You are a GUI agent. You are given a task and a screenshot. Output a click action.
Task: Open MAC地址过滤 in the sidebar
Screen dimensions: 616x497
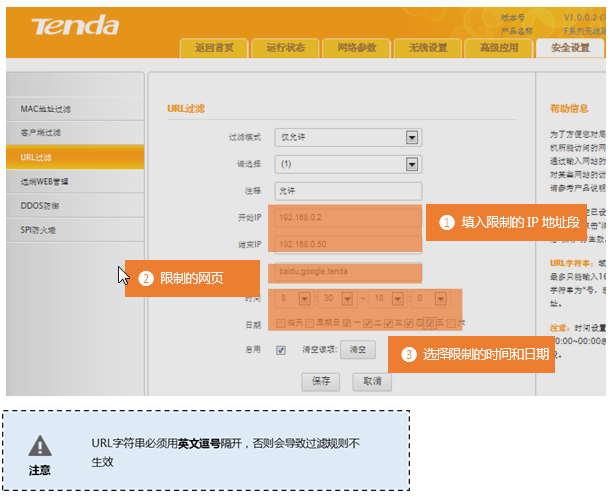(x=47, y=108)
